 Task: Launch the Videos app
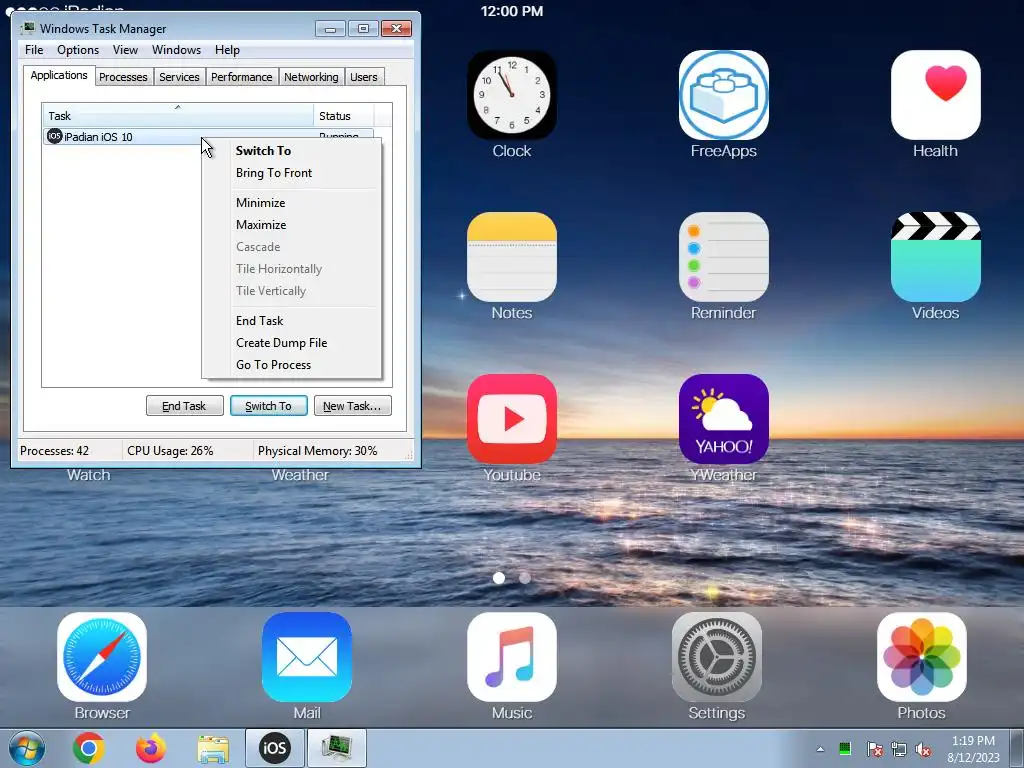935,257
